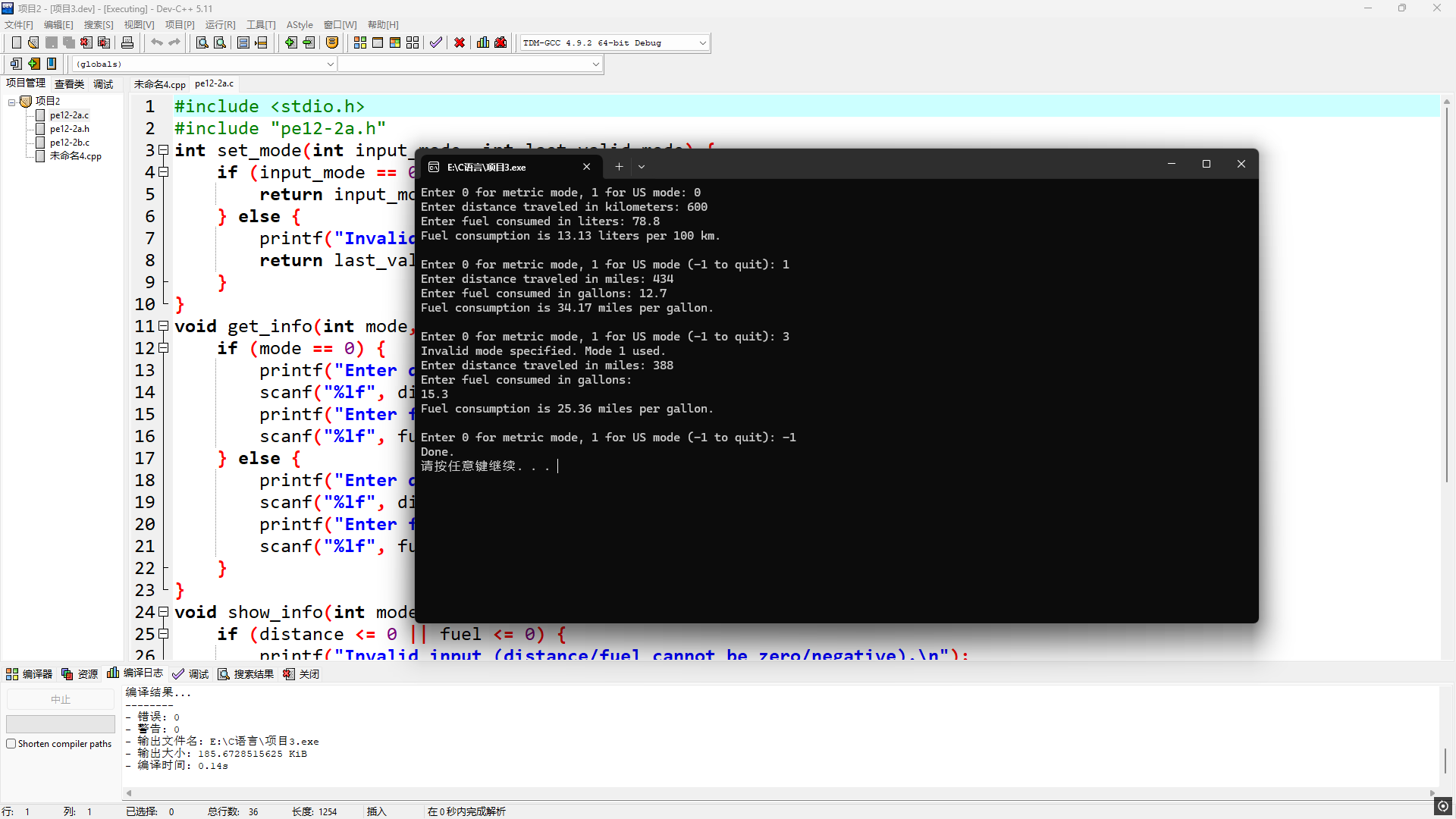Click the Print toolbar icon
The image size is (1456, 819).
pyautogui.click(x=127, y=42)
